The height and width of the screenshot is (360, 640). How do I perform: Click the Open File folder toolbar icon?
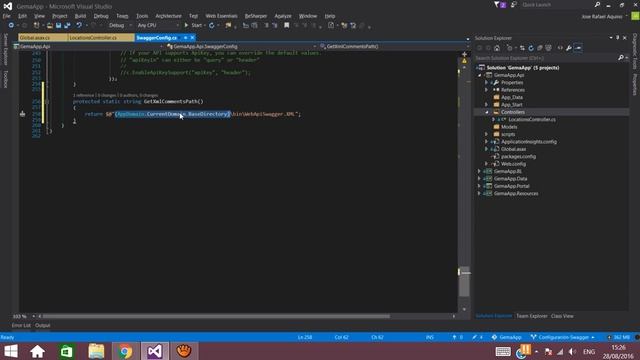50,25
